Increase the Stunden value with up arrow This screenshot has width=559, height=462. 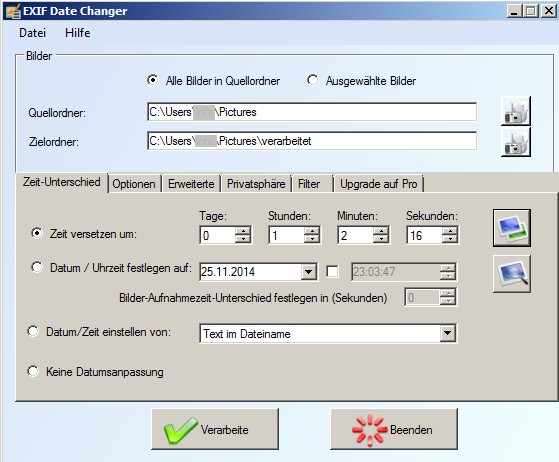click(312, 231)
